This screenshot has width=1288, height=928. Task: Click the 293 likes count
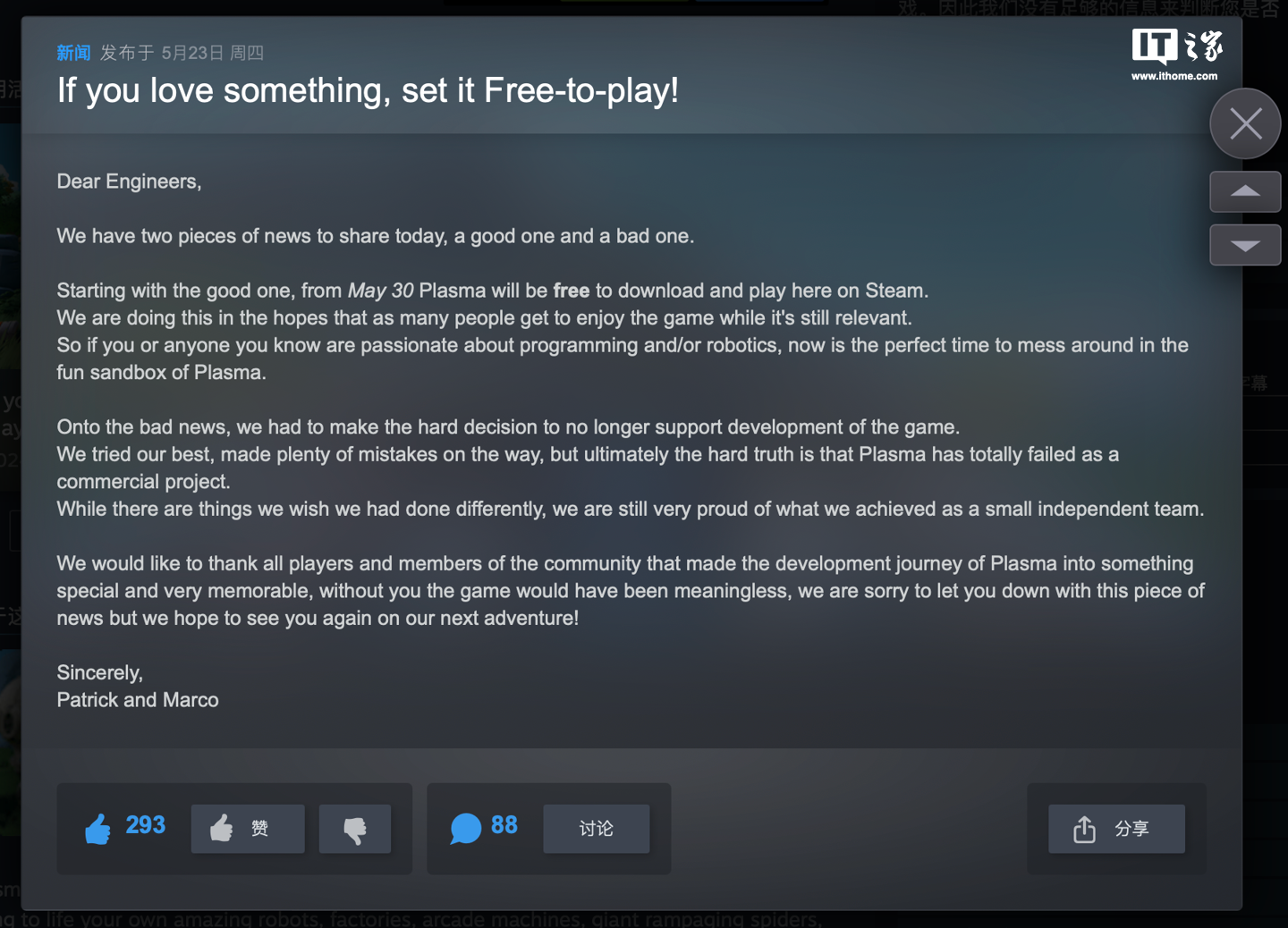coord(146,825)
